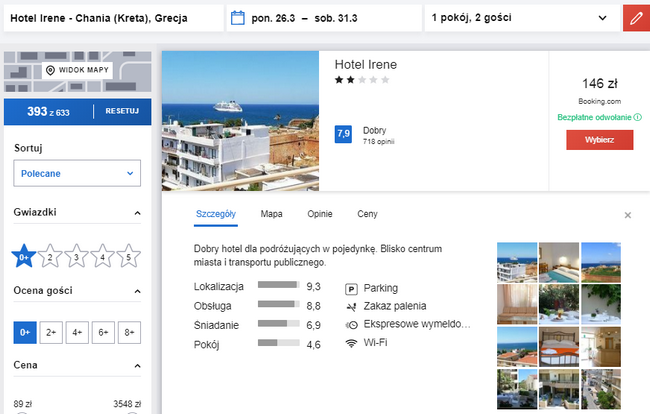Click the hotel two-star rating
650x414 pixels.
coord(362,80)
